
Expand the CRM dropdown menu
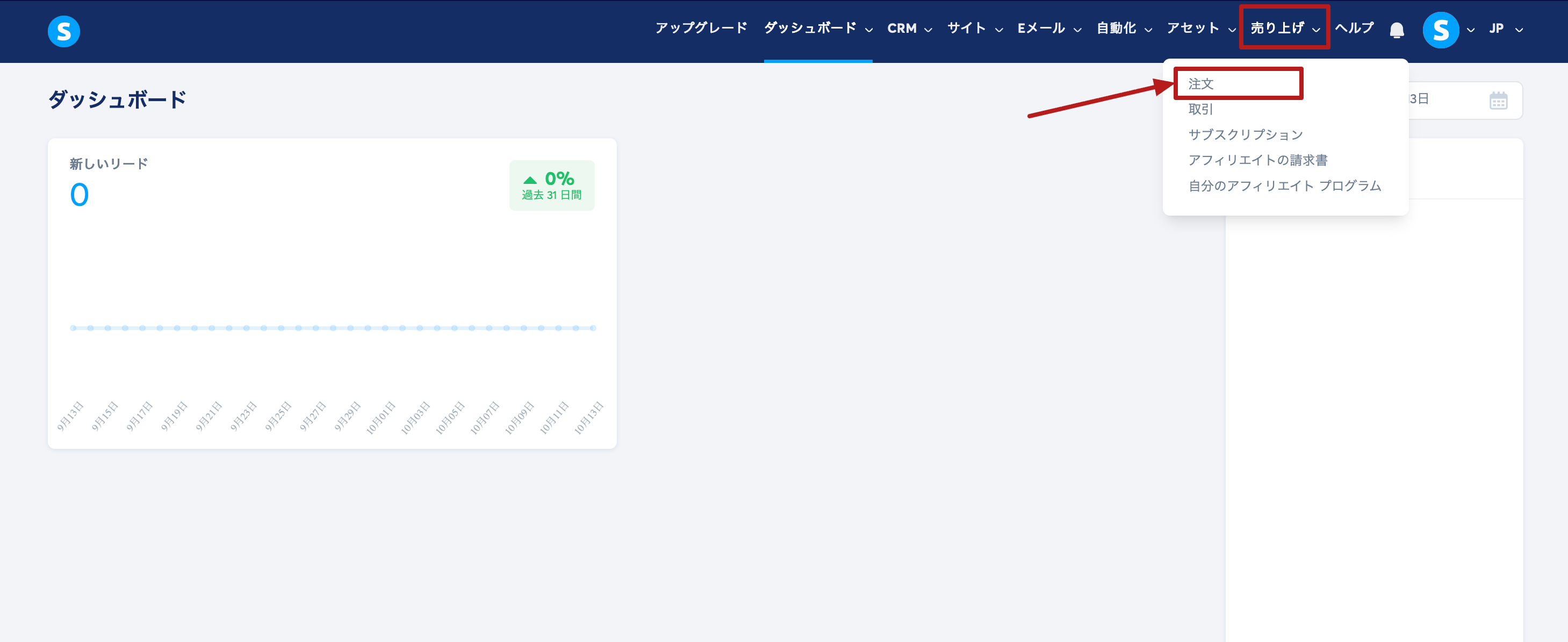[x=909, y=28]
